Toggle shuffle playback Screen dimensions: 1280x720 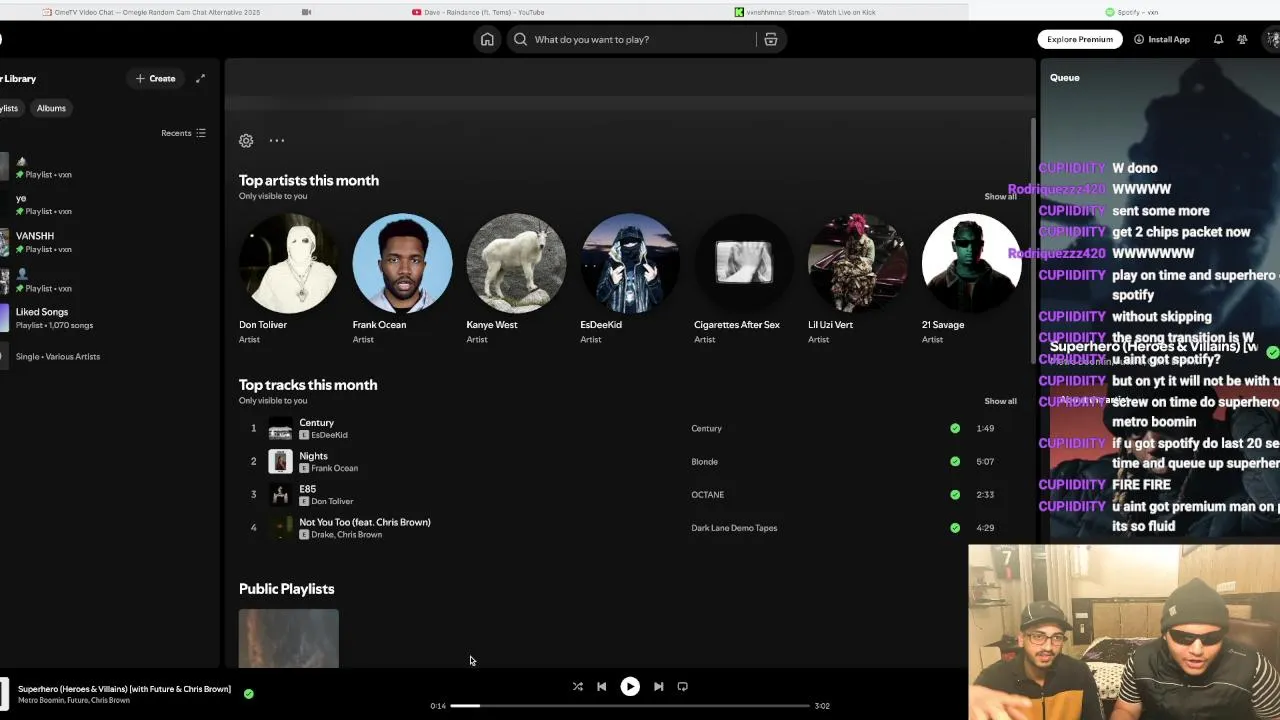(x=577, y=686)
